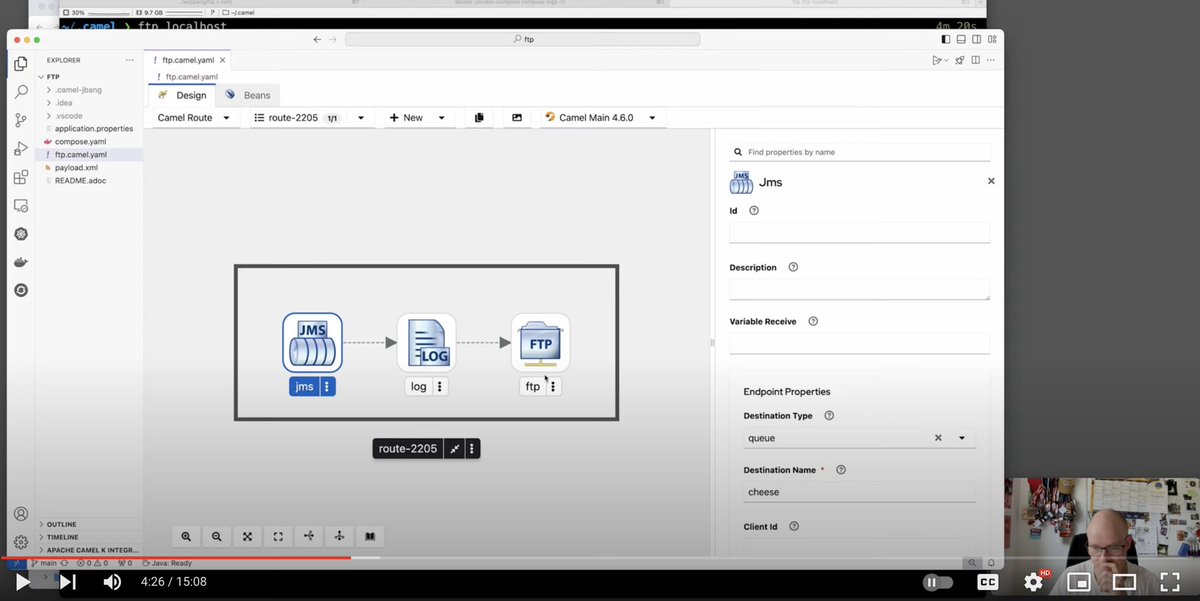Zoom out on the designer canvas
The width and height of the screenshot is (1200, 601).
coord(217,537)
